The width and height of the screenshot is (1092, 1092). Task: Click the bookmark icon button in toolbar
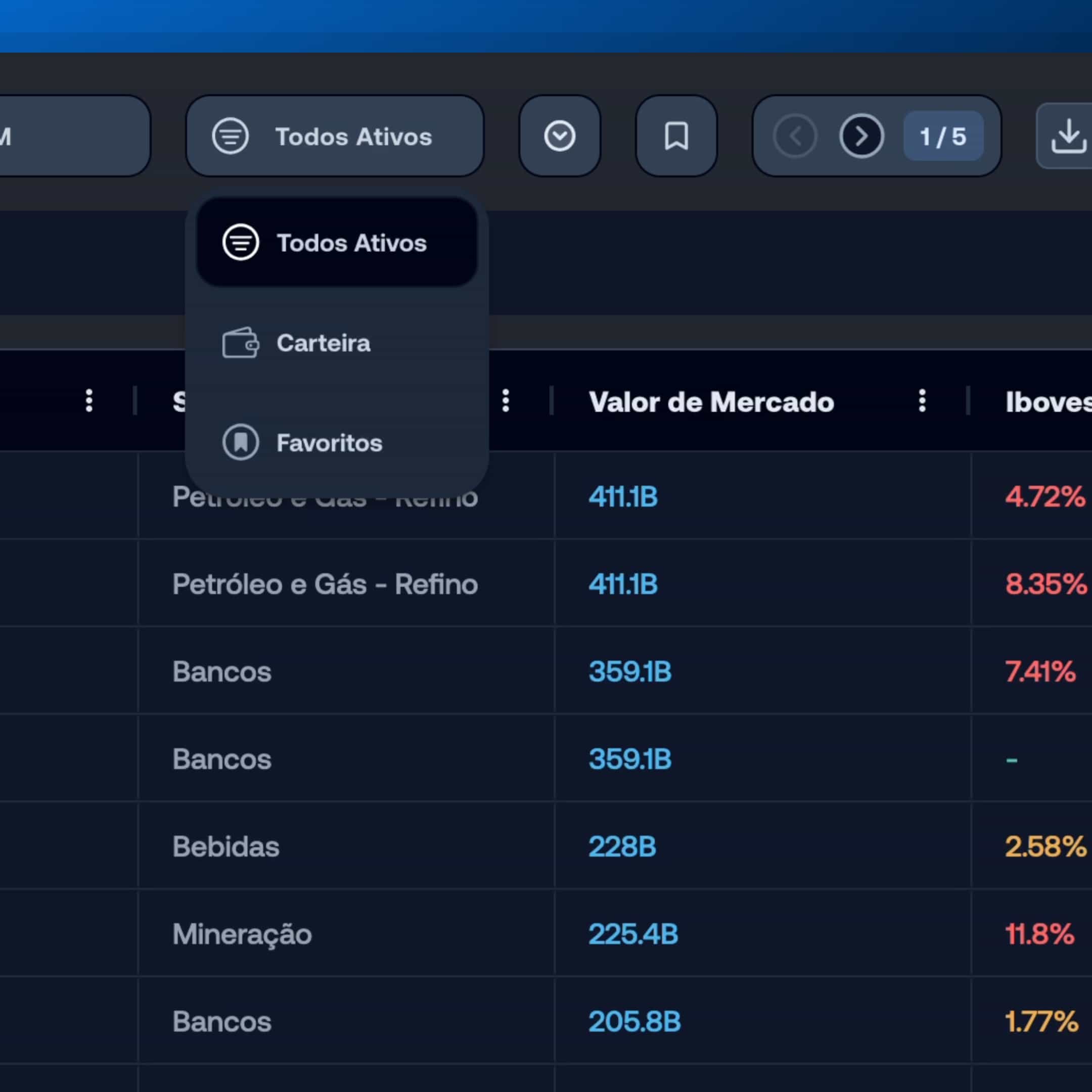[676, 136]
